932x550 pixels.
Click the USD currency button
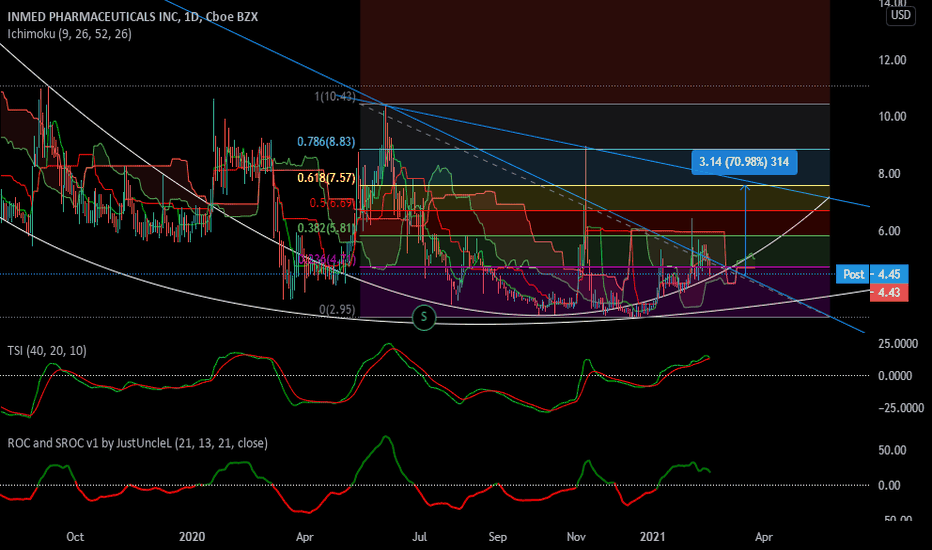tap(900, 15)
